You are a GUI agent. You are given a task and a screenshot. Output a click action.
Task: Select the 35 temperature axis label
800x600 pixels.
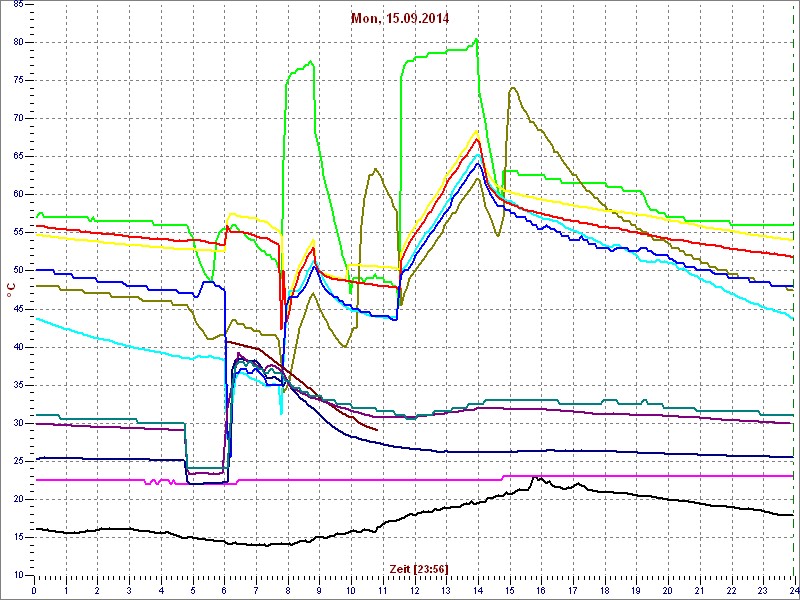(x=17, y=385)
